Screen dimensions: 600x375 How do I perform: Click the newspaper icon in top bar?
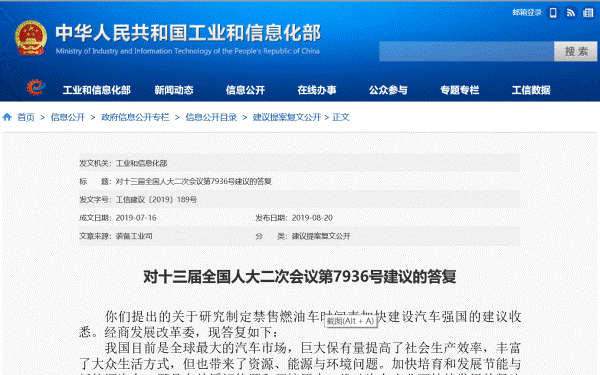point(588,13)
